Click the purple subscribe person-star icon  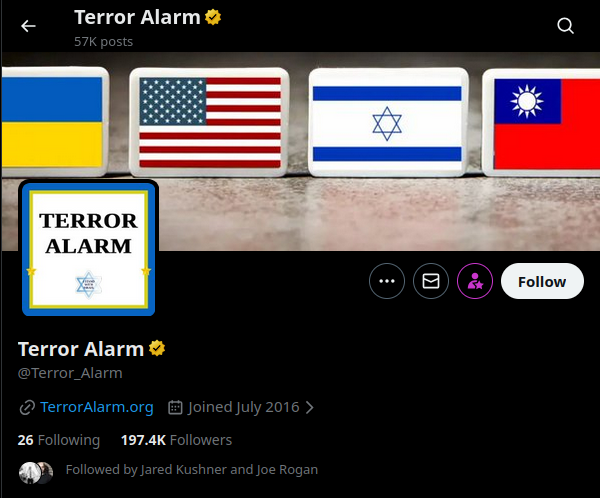pyautogui.click(x=475, y=281)
